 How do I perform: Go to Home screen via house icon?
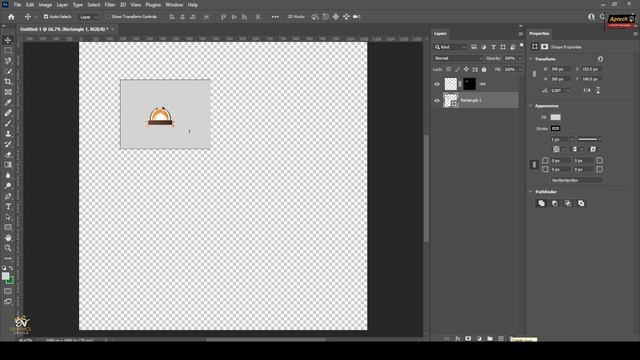pyautogui.click(x=11, y=17)
